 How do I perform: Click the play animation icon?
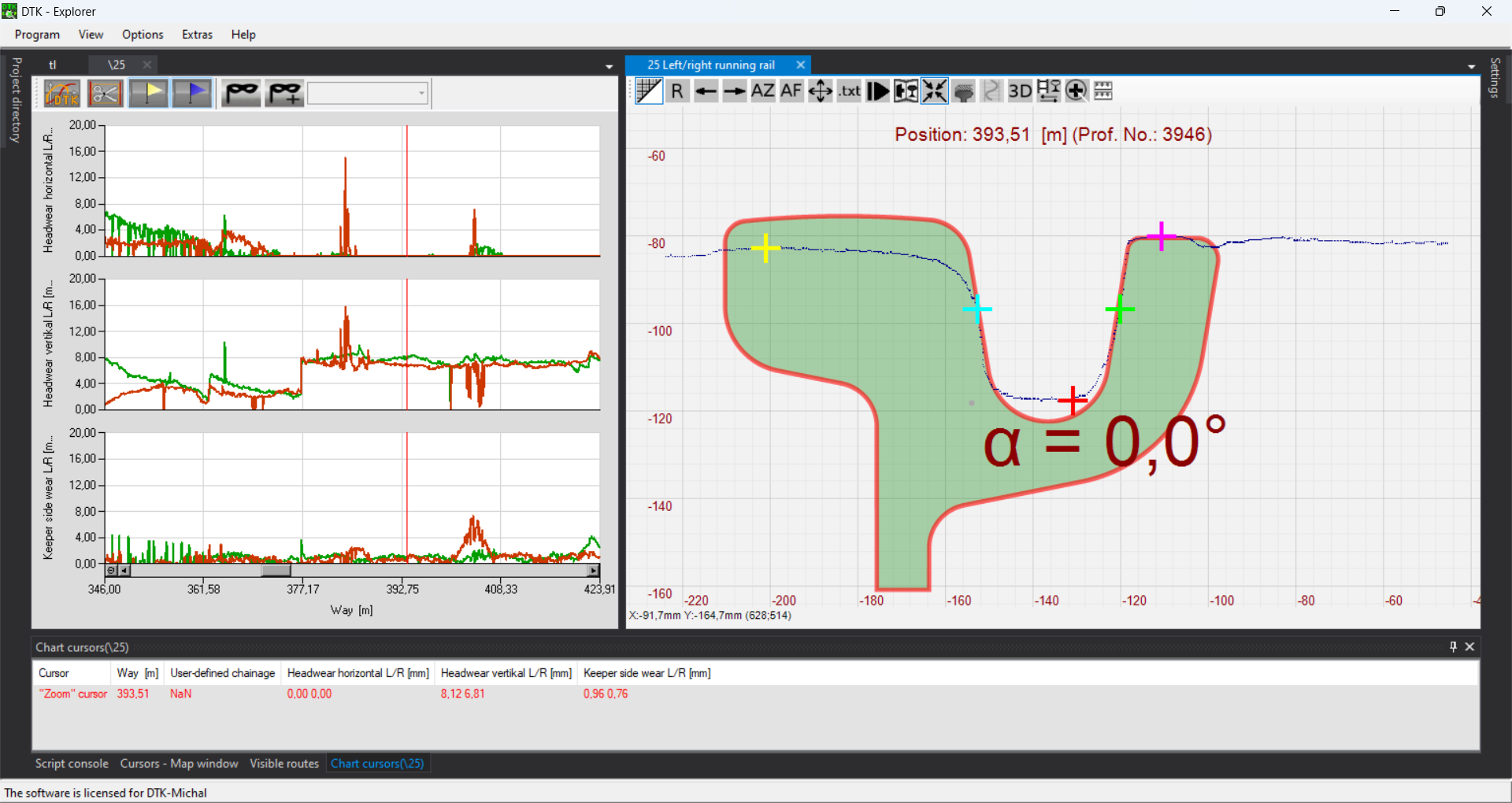tap(877, 91)
